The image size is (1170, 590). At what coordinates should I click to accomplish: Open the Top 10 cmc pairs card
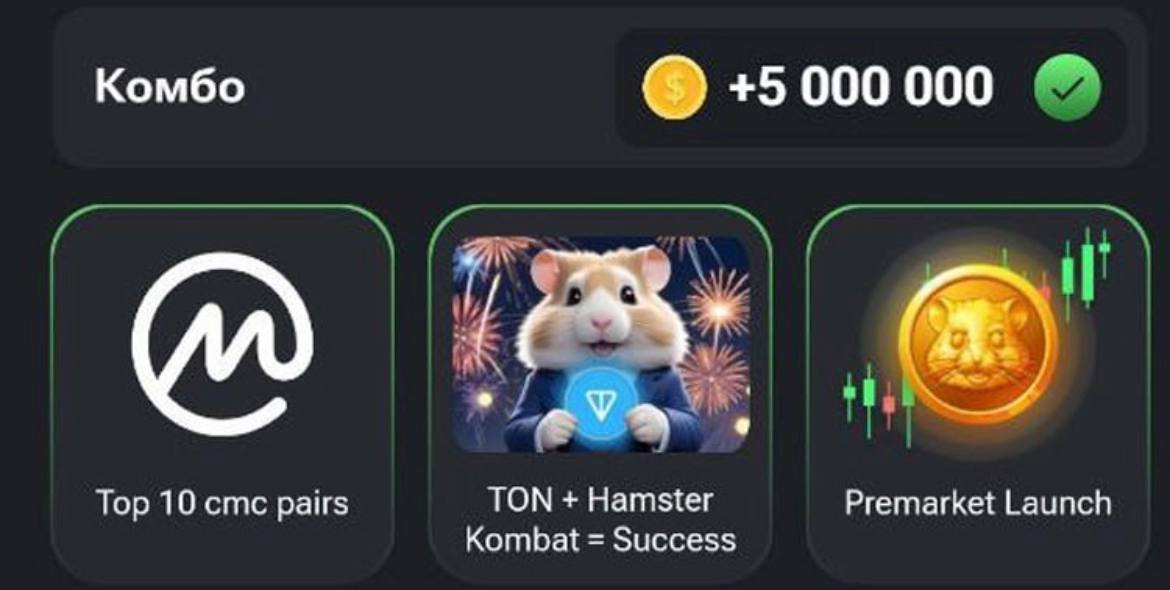point(222,395)
